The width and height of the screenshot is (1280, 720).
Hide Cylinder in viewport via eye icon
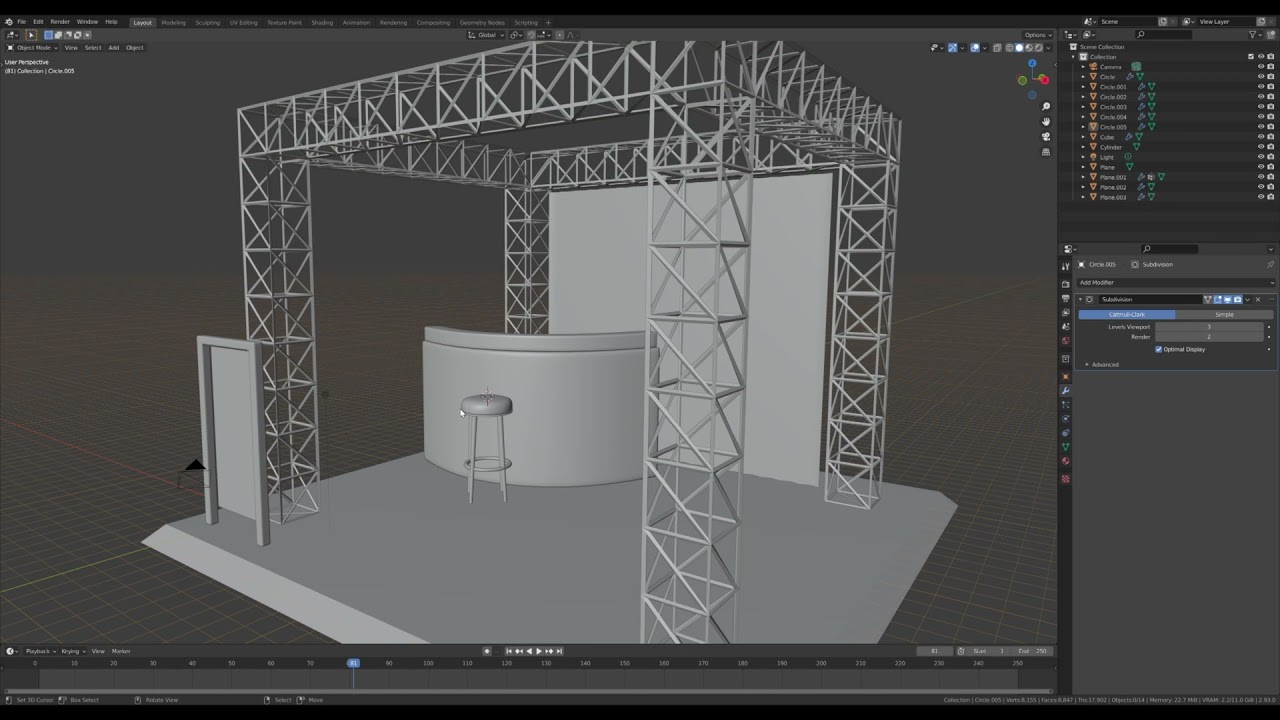coord(1260,147)
